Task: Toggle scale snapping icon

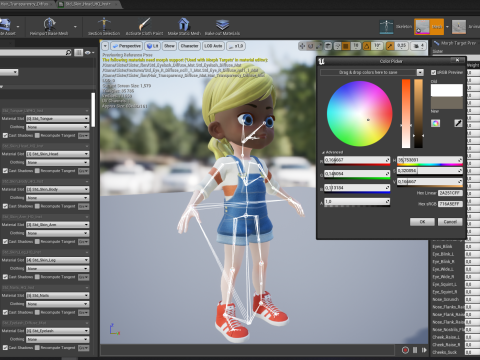Action: click(x=390, y=46)
